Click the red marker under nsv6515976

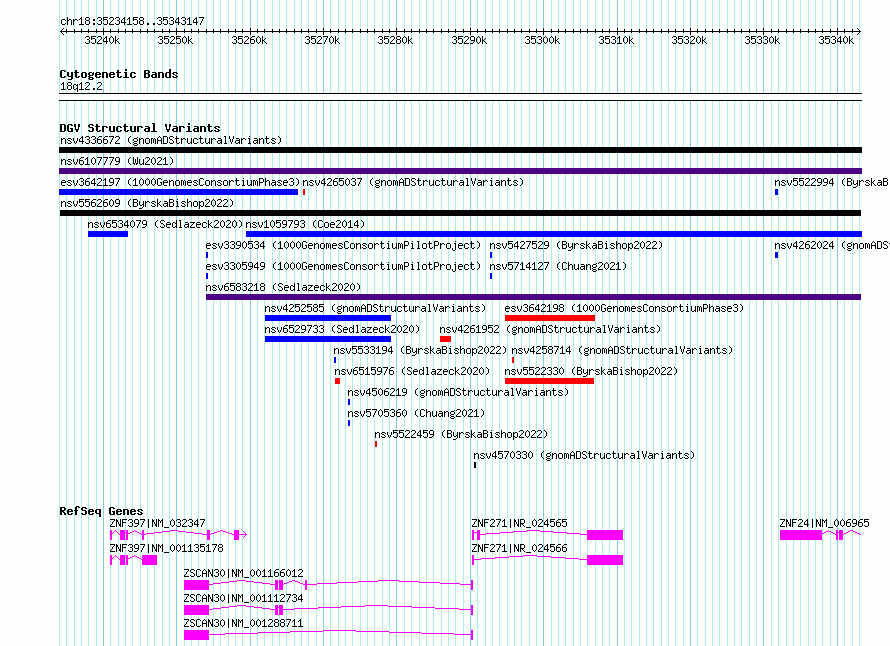[338, 381]
